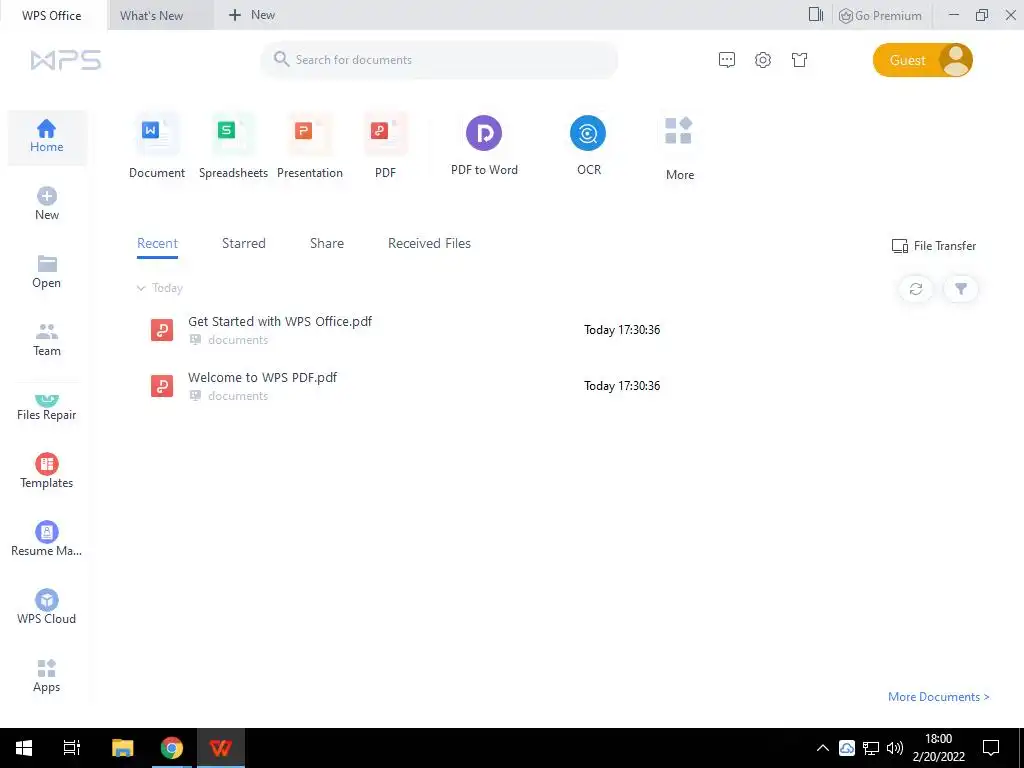Switch to the Starred tab

(x=244, y=244)
